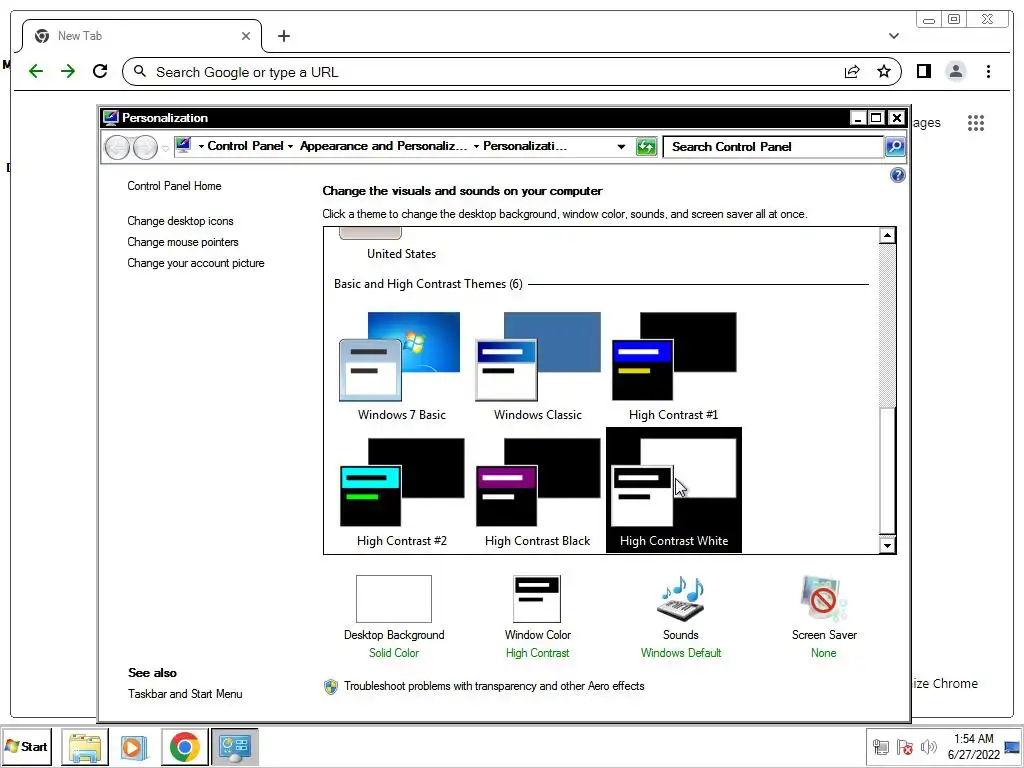1024x768 pixels.
Task: Open Change your account picture link
Action: point(196,263)
